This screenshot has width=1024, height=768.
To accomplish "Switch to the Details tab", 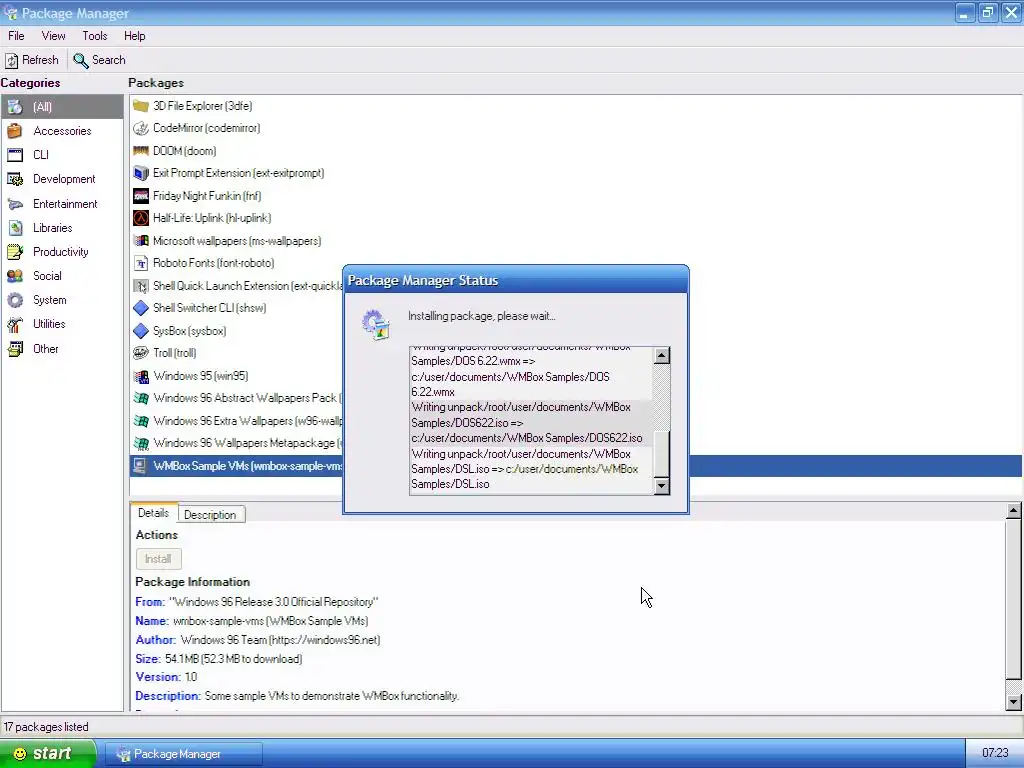I will (153, 513).
